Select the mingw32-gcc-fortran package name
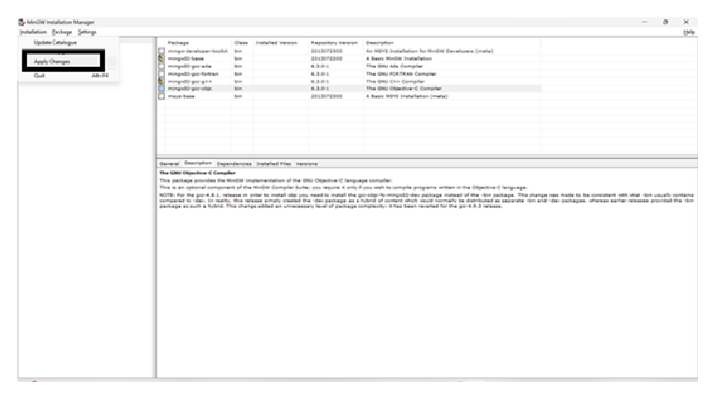This screenshot has width=720, height=400. tap(193, 74)
